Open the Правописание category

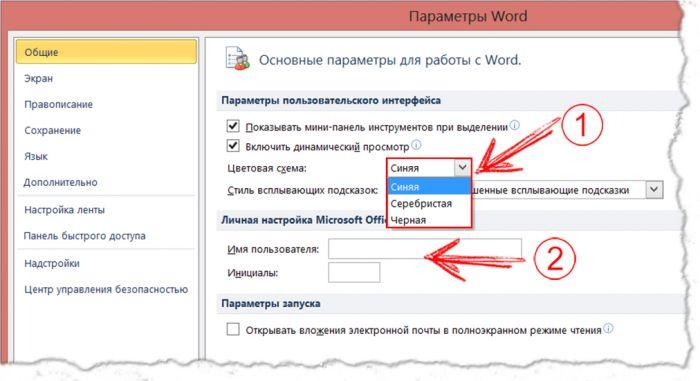click(x=58, y=105)
